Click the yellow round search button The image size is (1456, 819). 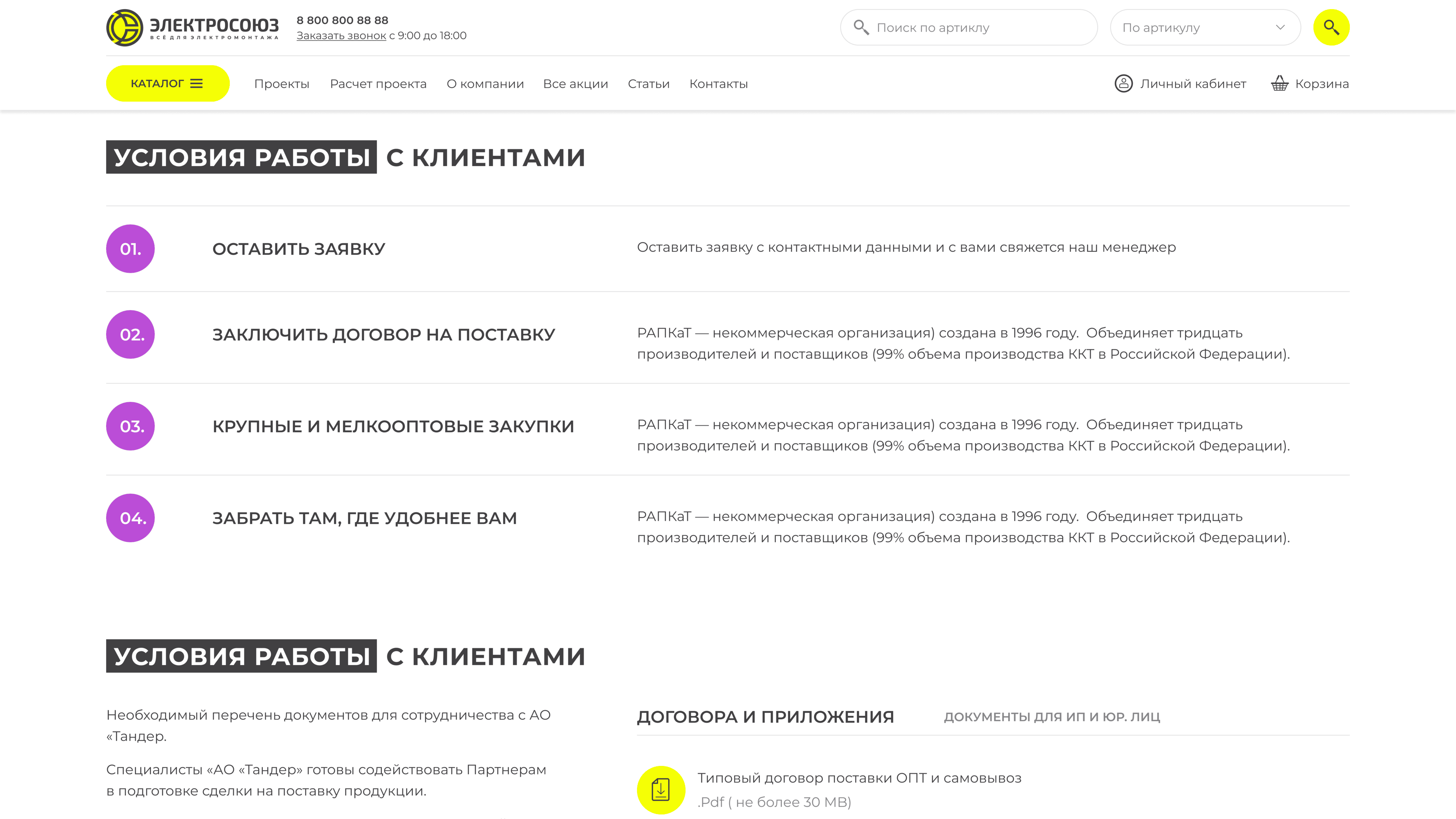1331,27
